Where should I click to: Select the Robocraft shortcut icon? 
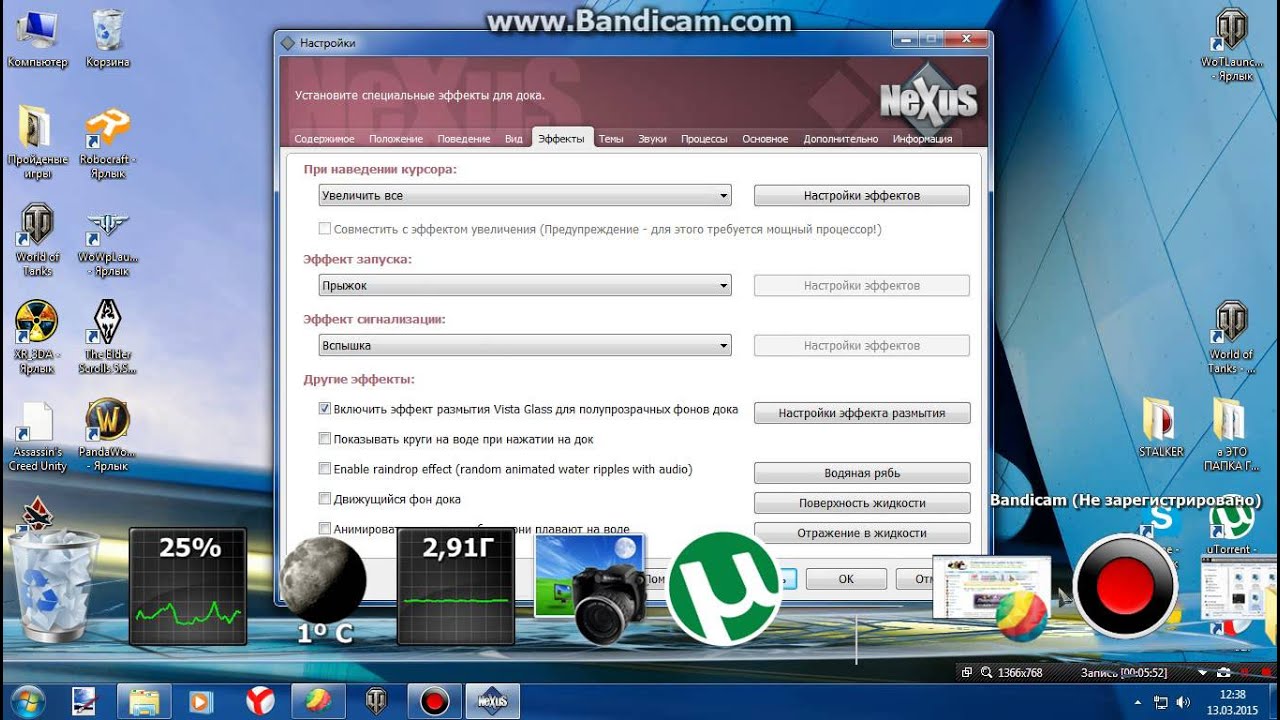pos(107,142)
